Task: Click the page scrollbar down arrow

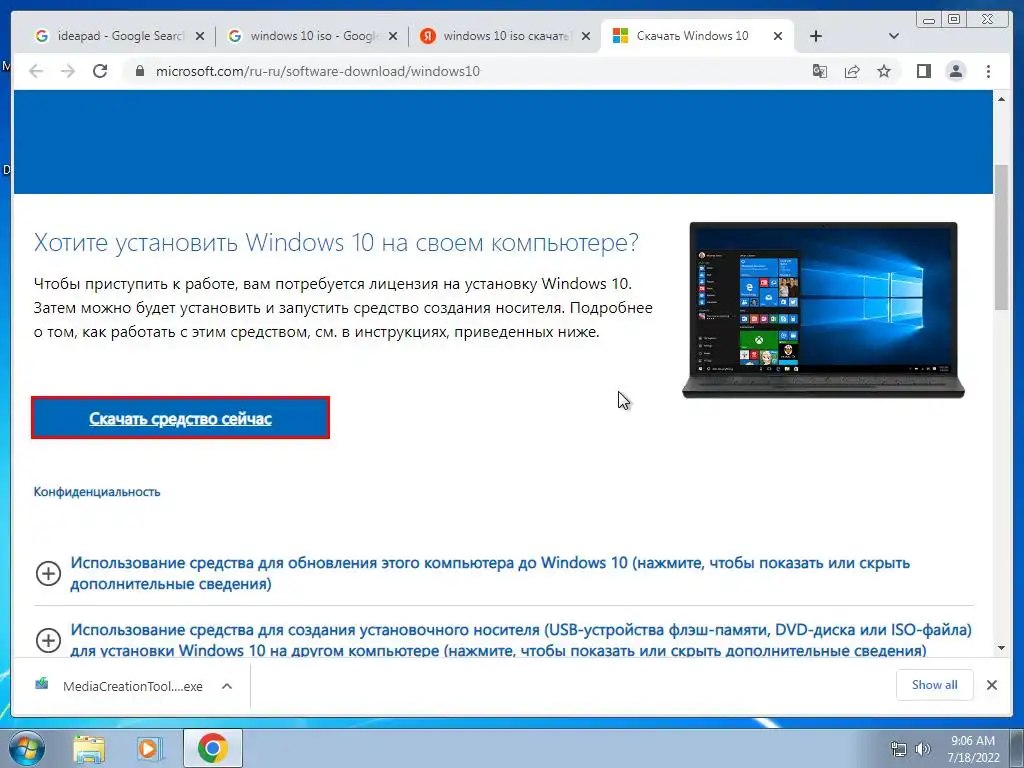Action: 1001,648
